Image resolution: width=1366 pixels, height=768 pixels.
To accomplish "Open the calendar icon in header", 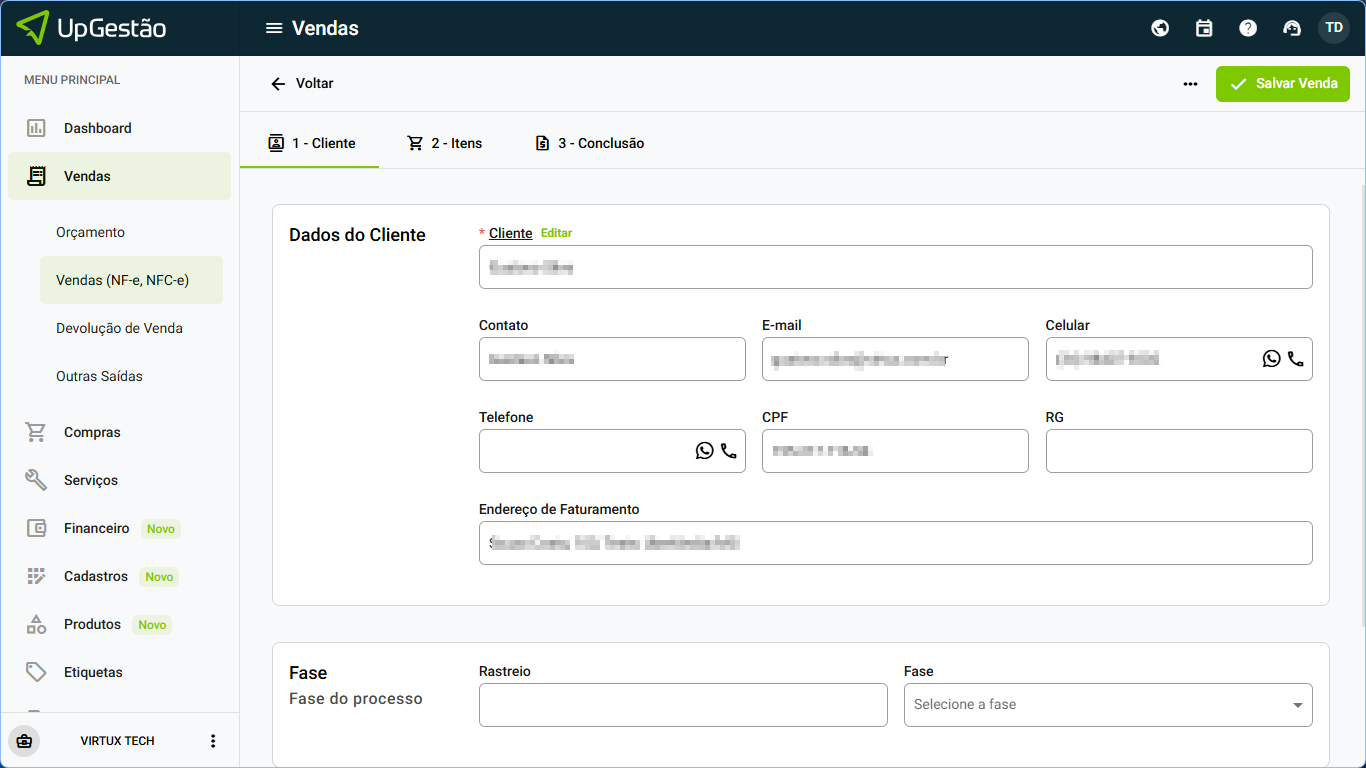I will tap(1204, 28).
